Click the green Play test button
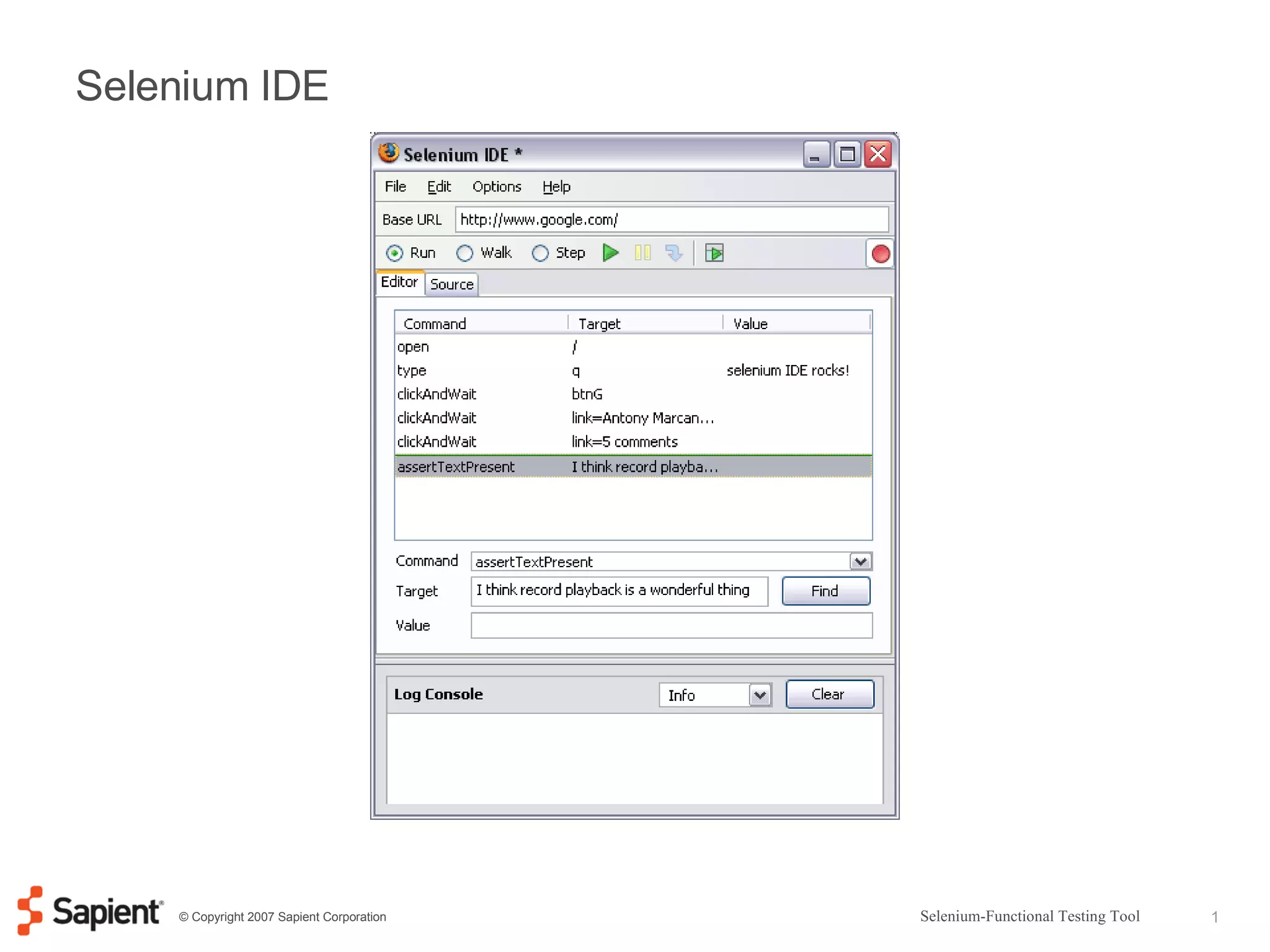This screenshot has width=1270, height=952. (611, 253)
